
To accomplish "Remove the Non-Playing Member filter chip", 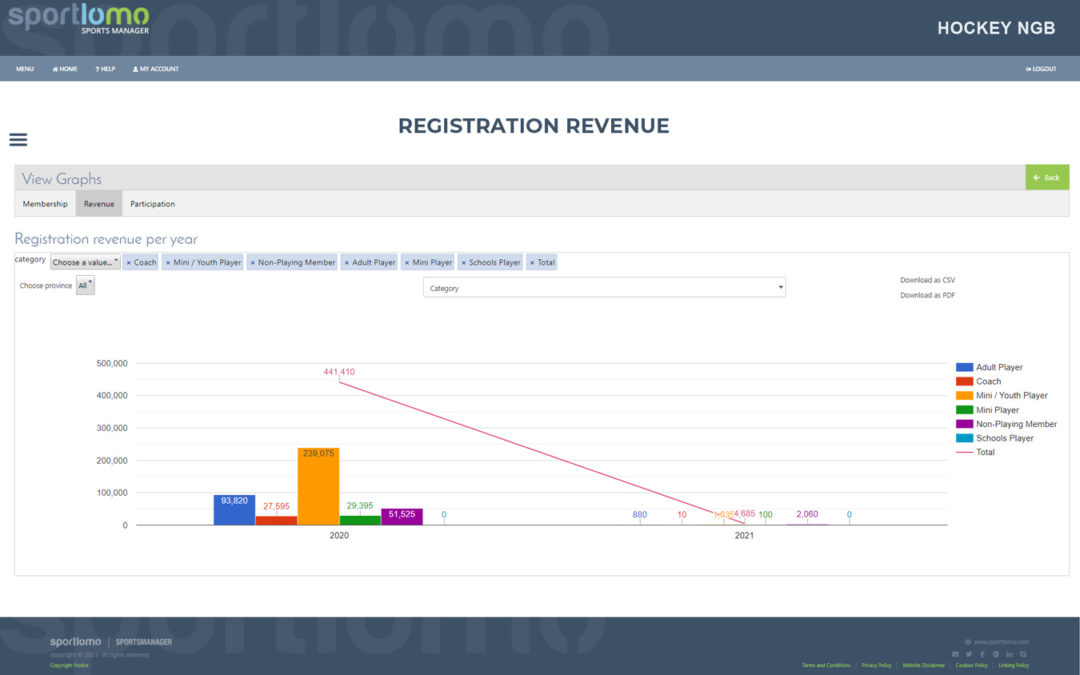I will pos(254,261).
